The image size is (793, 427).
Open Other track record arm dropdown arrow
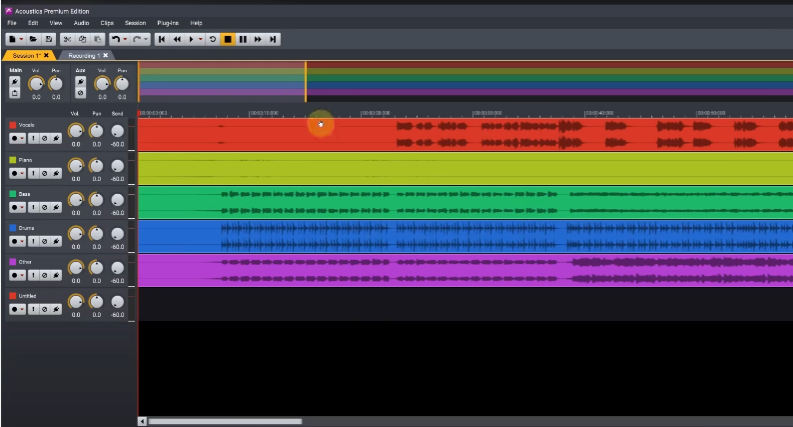tap(22, 275)
